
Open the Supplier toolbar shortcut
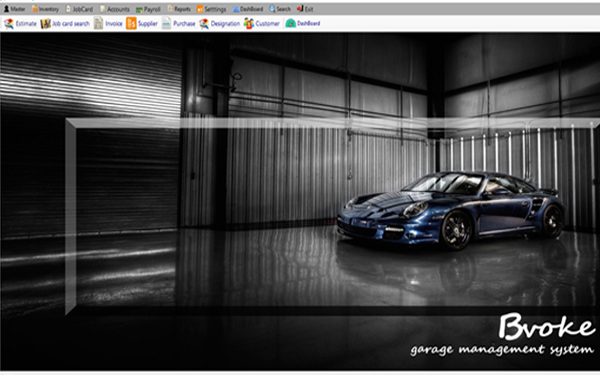(142, 24)
